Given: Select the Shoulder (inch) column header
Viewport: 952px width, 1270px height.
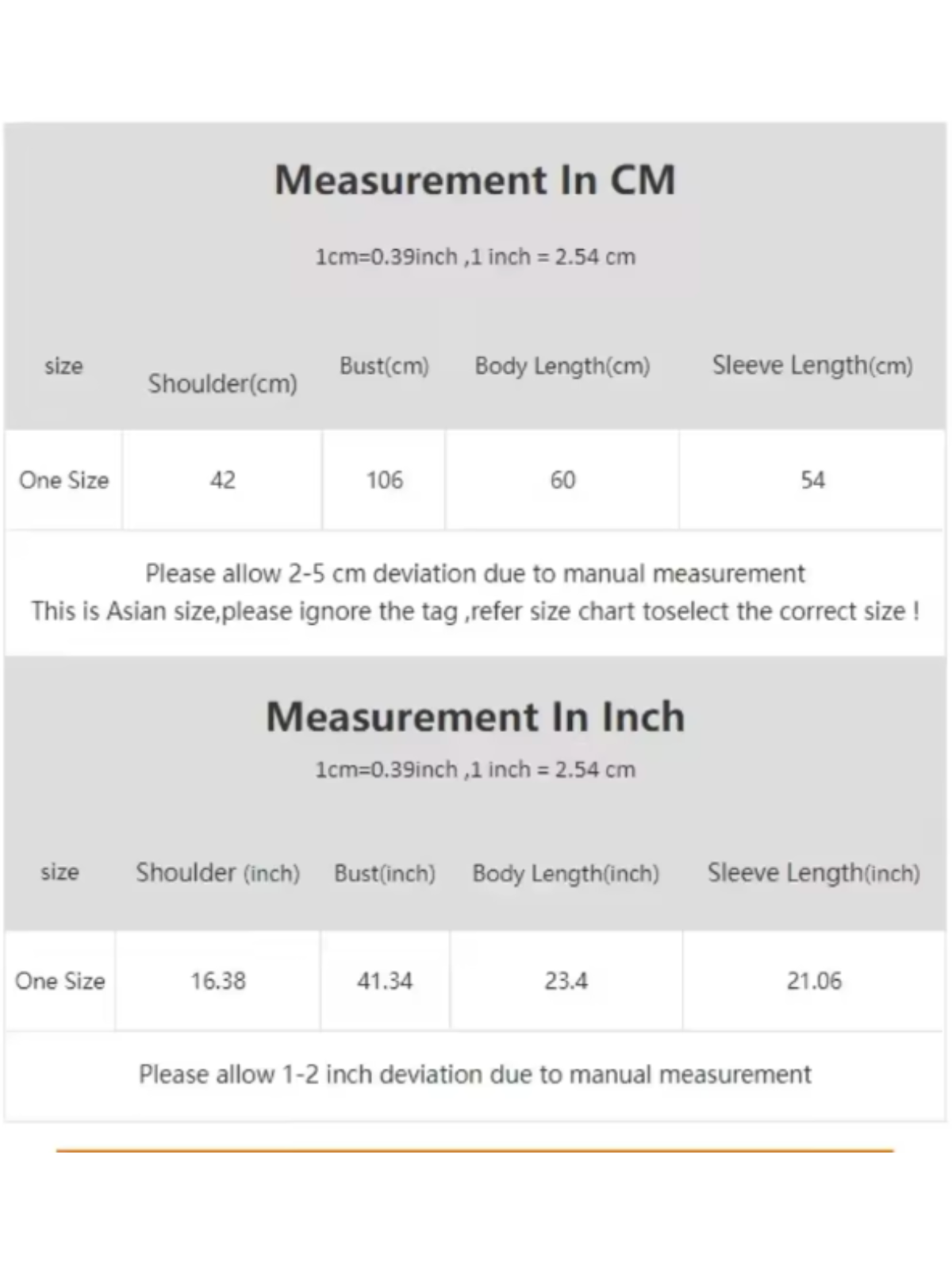Looking at the screenshot, I should [217, 873].
